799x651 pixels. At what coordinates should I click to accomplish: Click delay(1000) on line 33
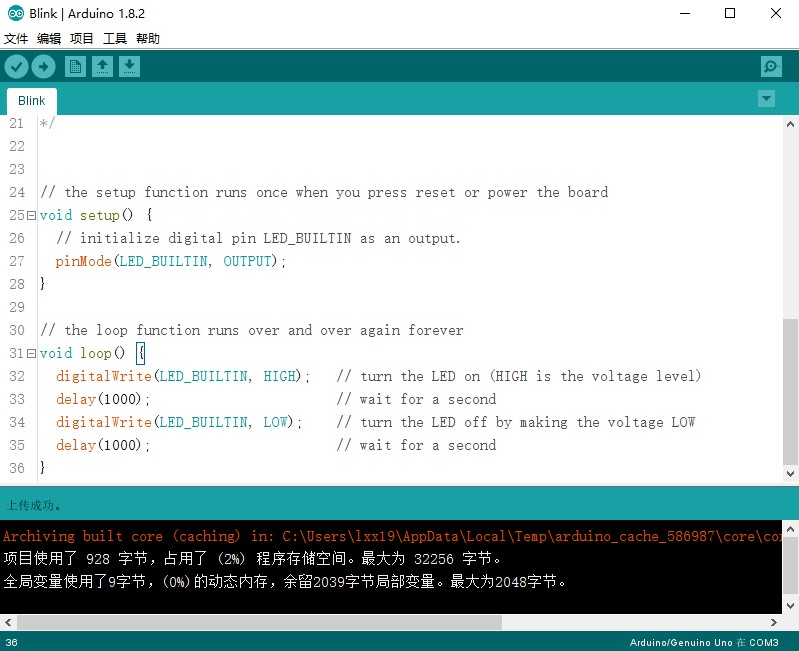(x=102, y=399)
